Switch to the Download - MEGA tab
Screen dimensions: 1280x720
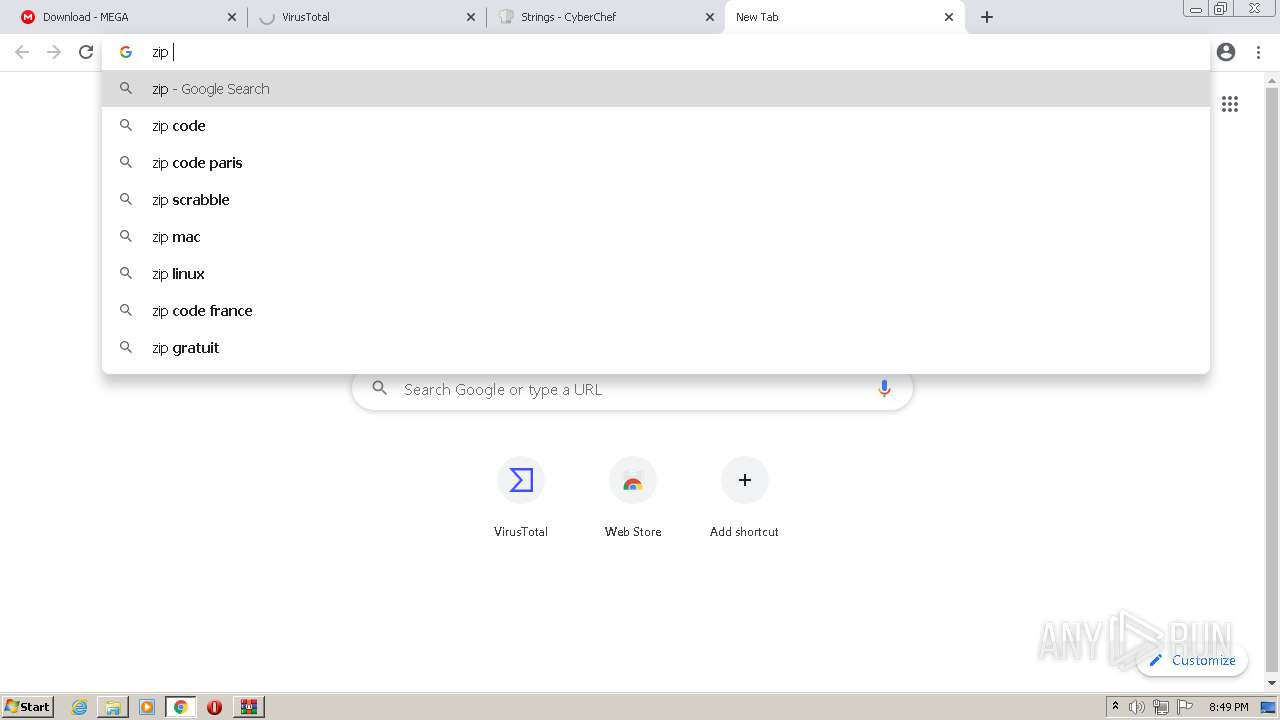[x=124, y=17]
